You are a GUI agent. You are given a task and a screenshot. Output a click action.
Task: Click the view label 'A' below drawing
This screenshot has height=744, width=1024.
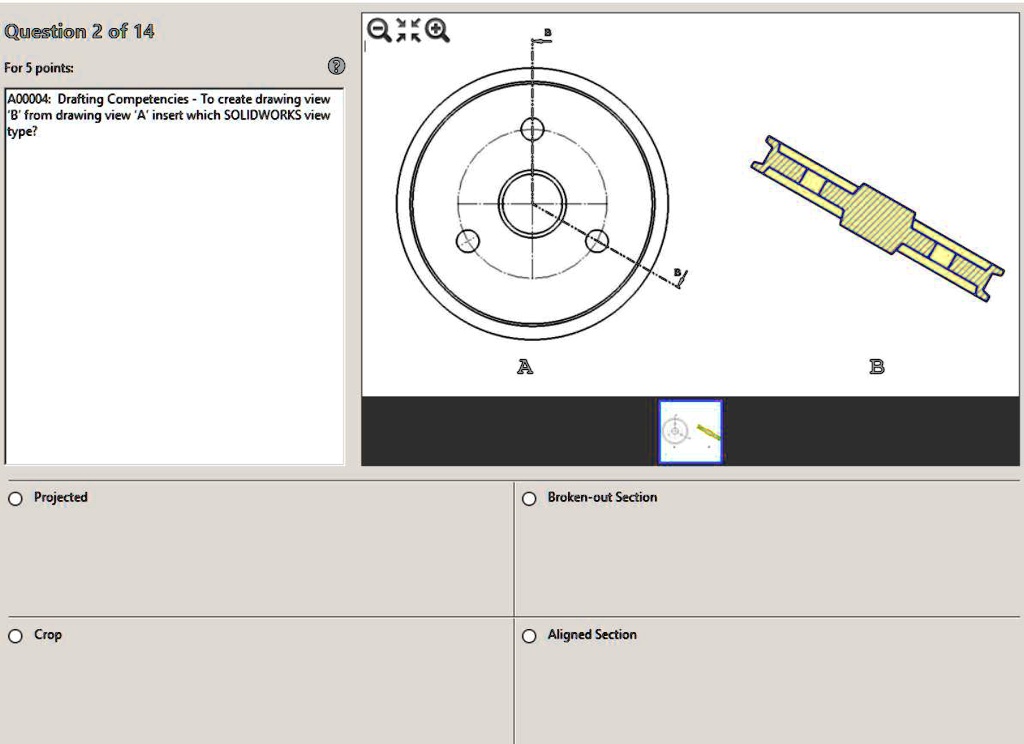[x=525, y=367]
